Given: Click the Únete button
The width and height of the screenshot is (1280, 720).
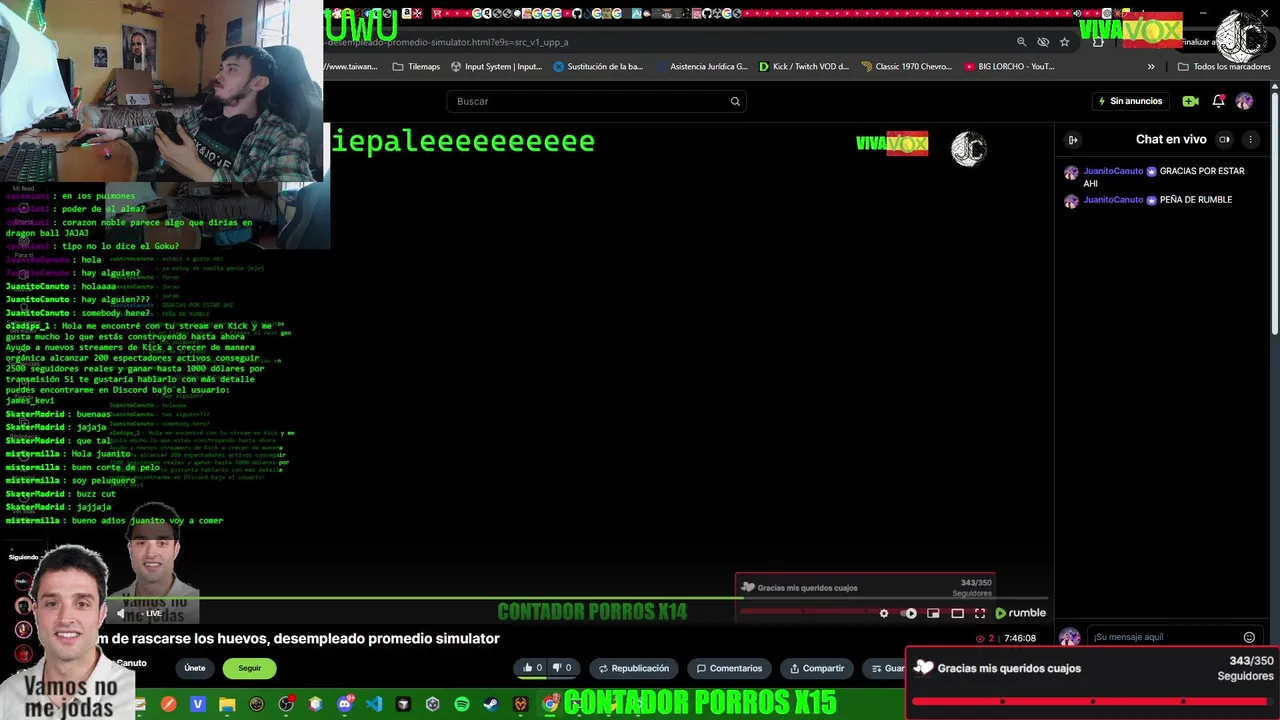Looking at the screenshot, I should [195, 668].
